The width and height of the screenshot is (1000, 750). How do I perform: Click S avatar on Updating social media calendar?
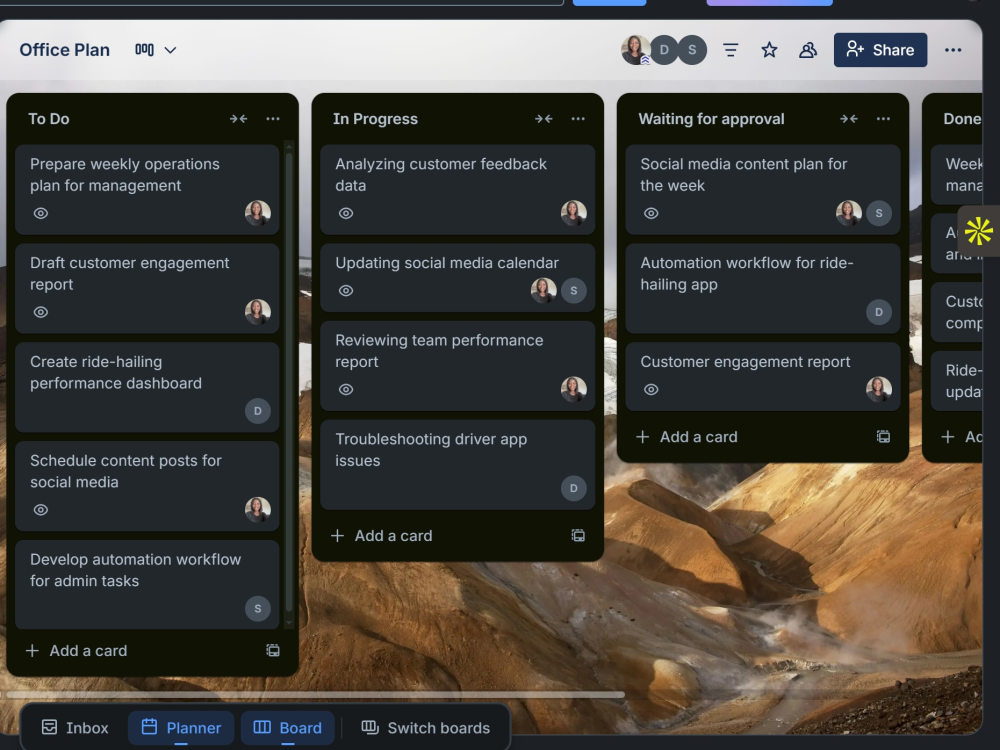[x=573, y=290]
